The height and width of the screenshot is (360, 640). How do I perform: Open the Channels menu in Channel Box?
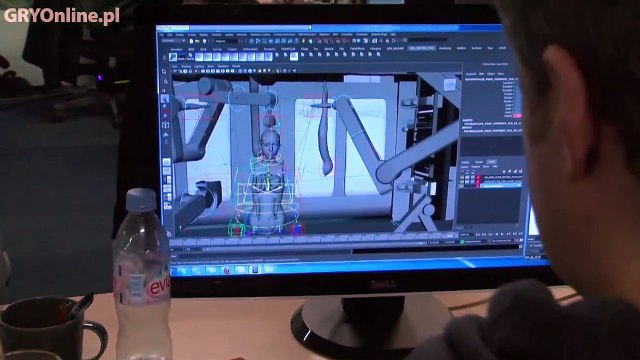[471, 74]
